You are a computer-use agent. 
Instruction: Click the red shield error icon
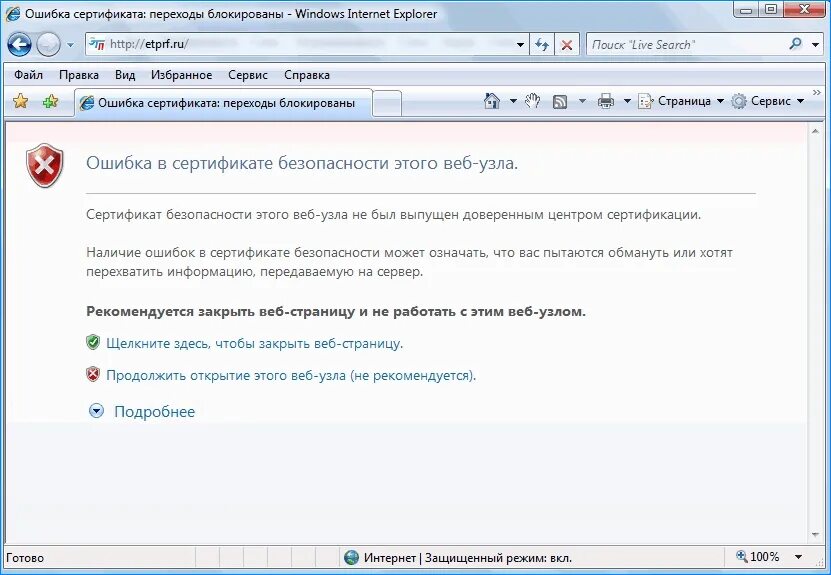(x=45, y=165)
